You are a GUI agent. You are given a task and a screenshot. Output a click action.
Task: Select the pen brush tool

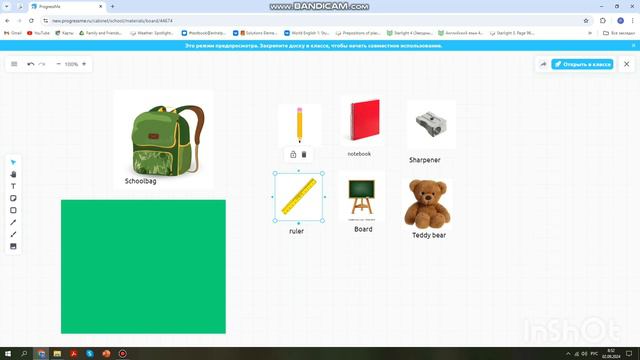[x=13, y=234]
